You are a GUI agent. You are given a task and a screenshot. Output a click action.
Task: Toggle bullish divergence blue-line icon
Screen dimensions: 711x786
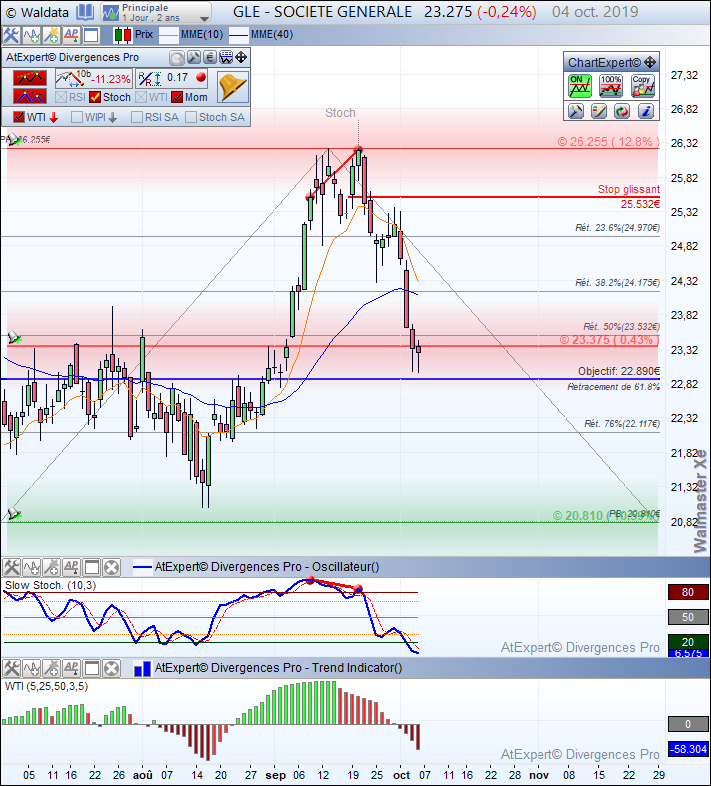(x=30, y=96)
